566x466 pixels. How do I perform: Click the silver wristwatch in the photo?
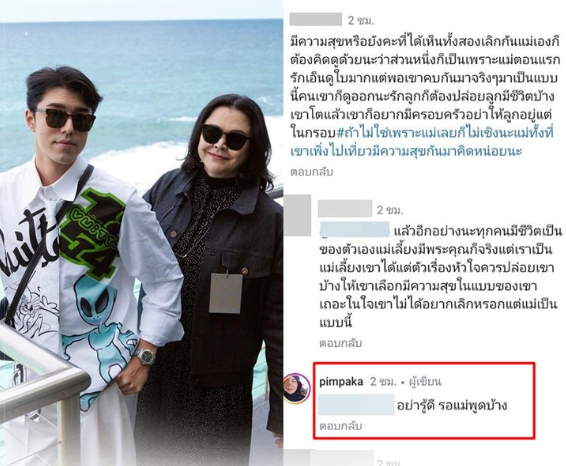click(145, 356)
